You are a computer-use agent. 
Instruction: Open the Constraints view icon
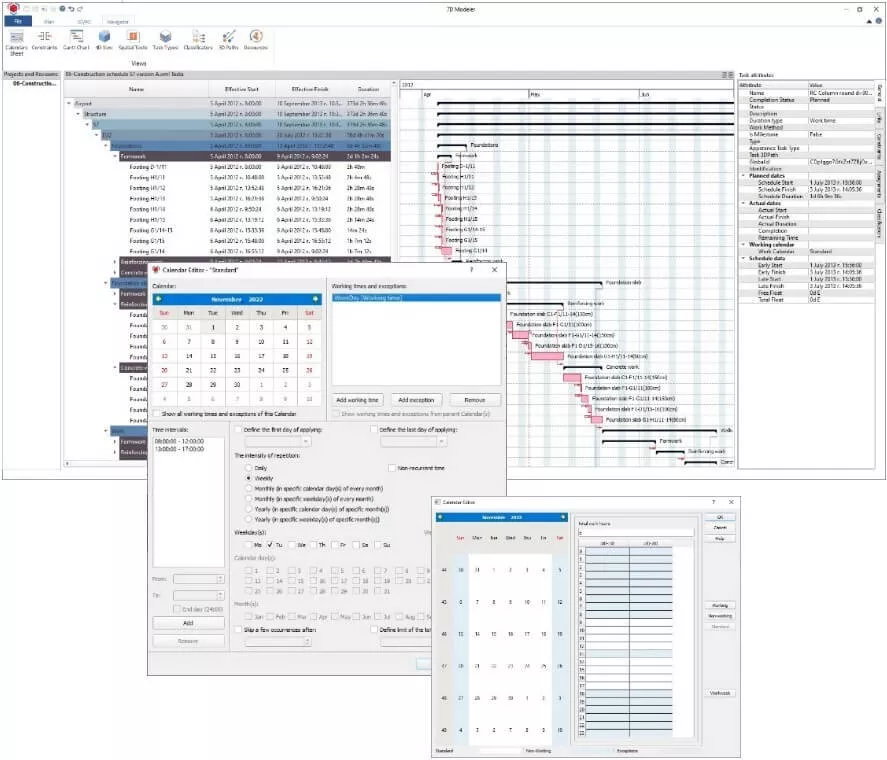[x=46, y=38]
